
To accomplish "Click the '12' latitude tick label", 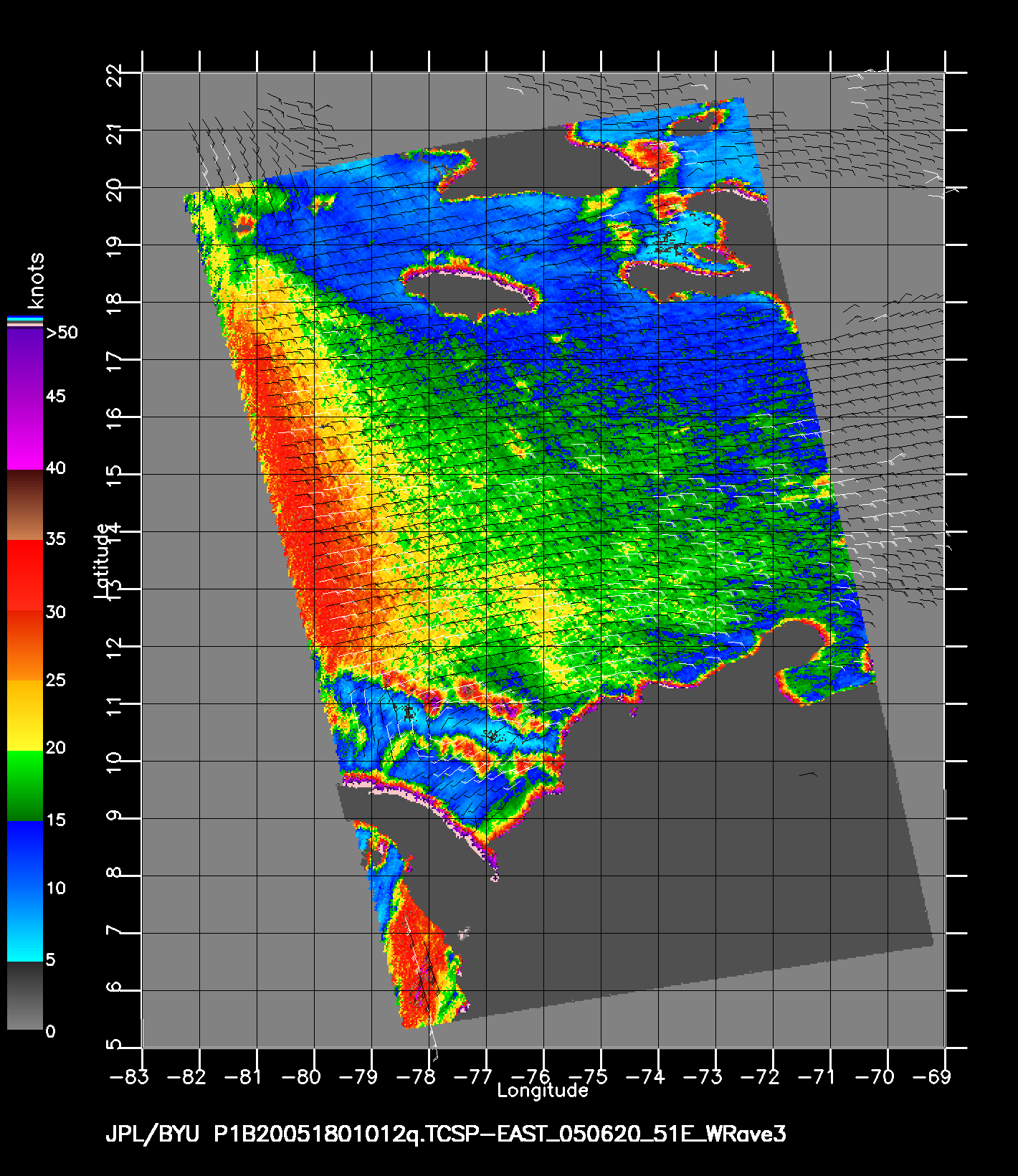I will (x=115, y=648).
